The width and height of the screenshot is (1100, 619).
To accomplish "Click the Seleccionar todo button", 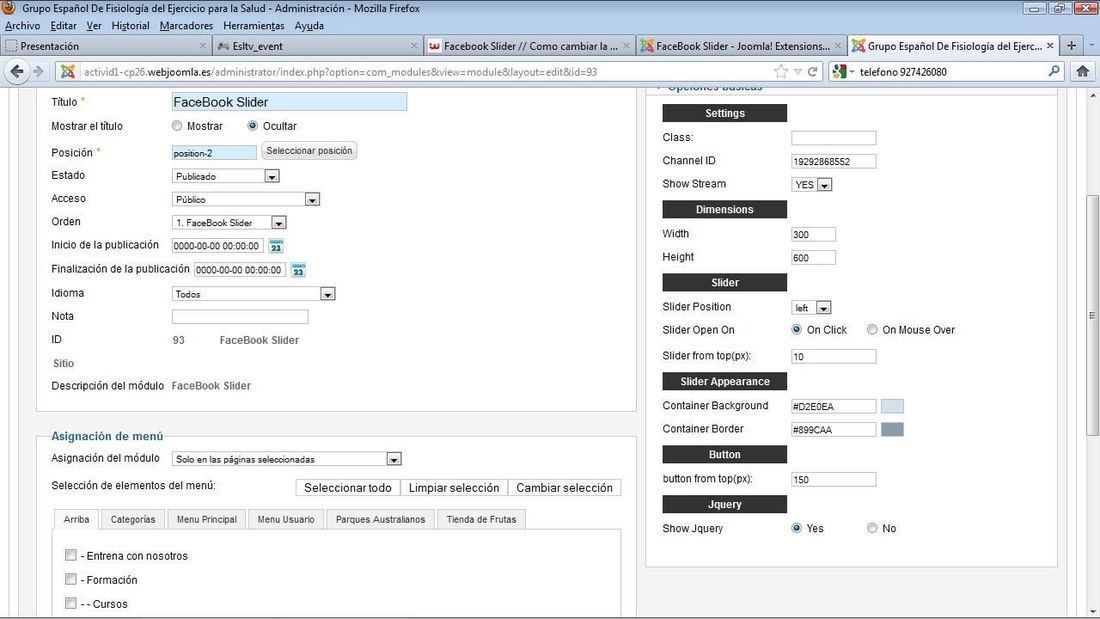I will click(x=348, y=488).
